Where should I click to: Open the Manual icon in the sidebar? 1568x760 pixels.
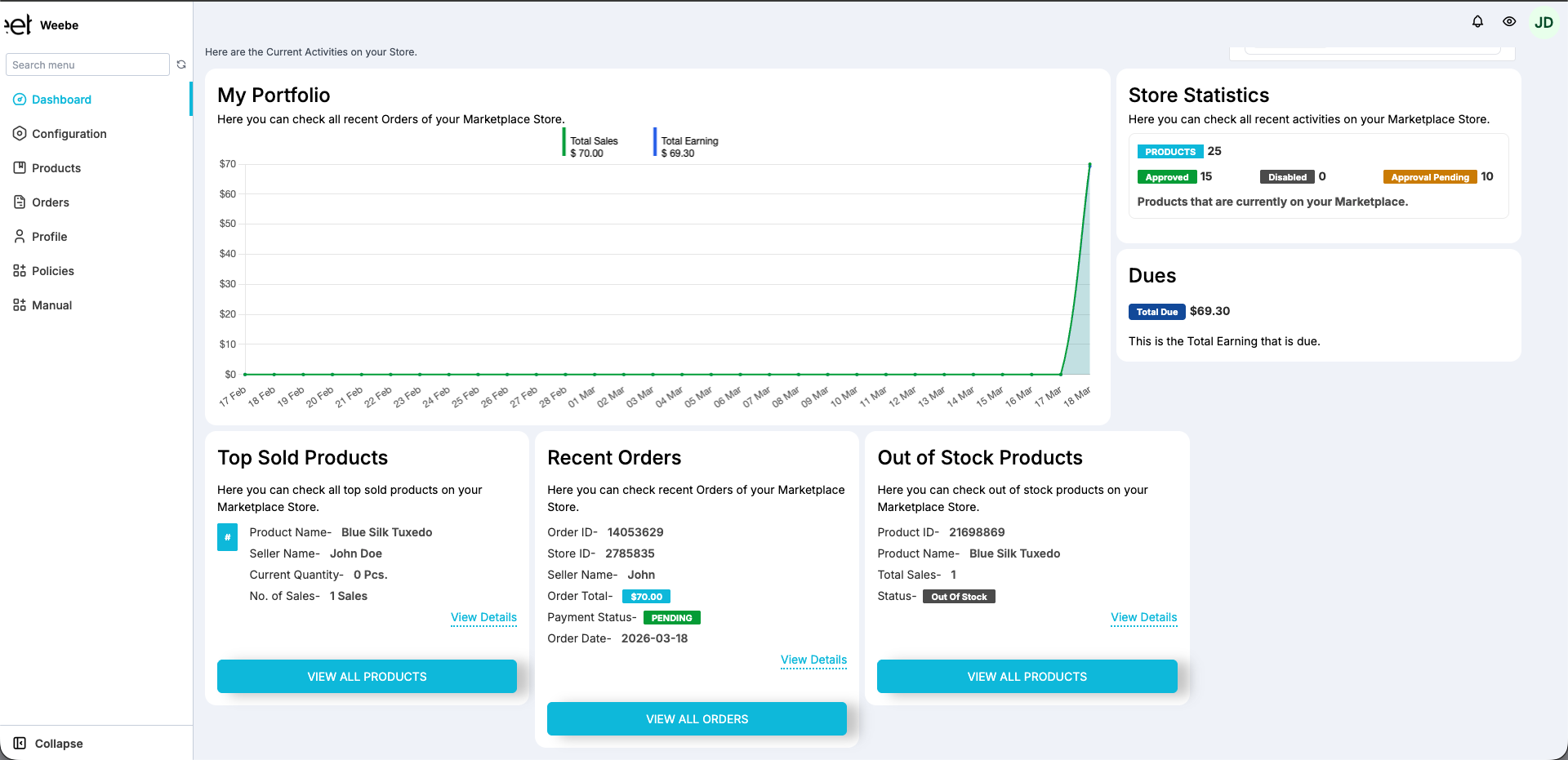pyautogui.click(x=19, y=304)
